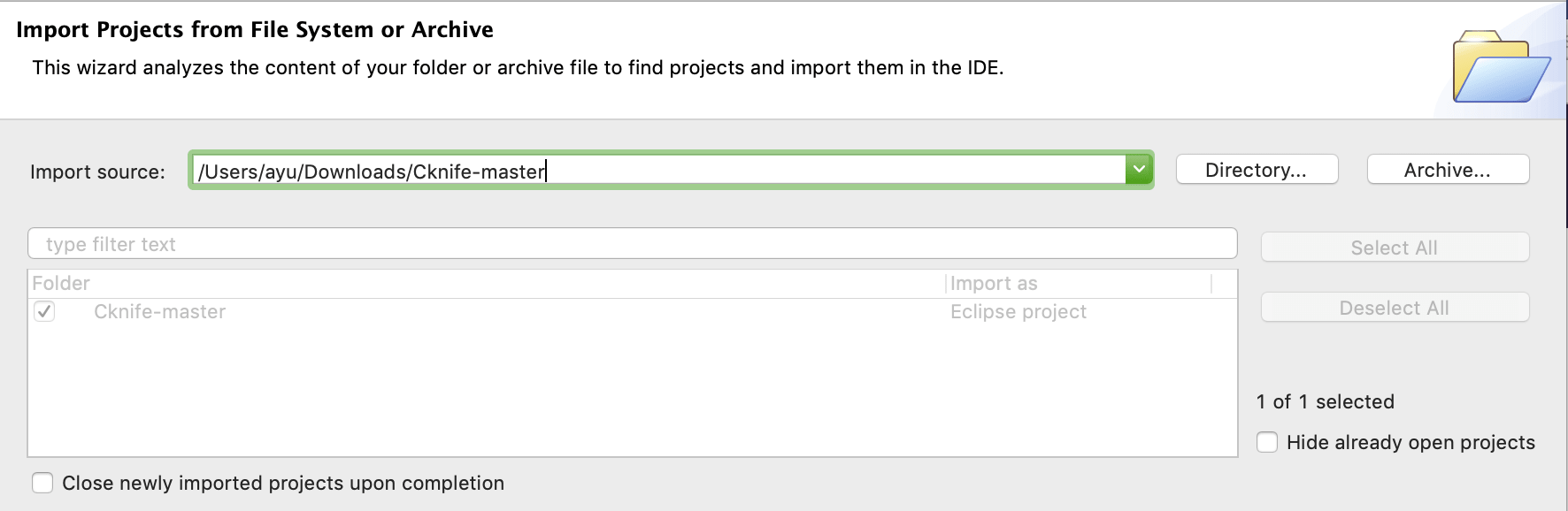Enable Close newly imported projects upon completion
The image size is (1568, 511).
coord(42,483)
